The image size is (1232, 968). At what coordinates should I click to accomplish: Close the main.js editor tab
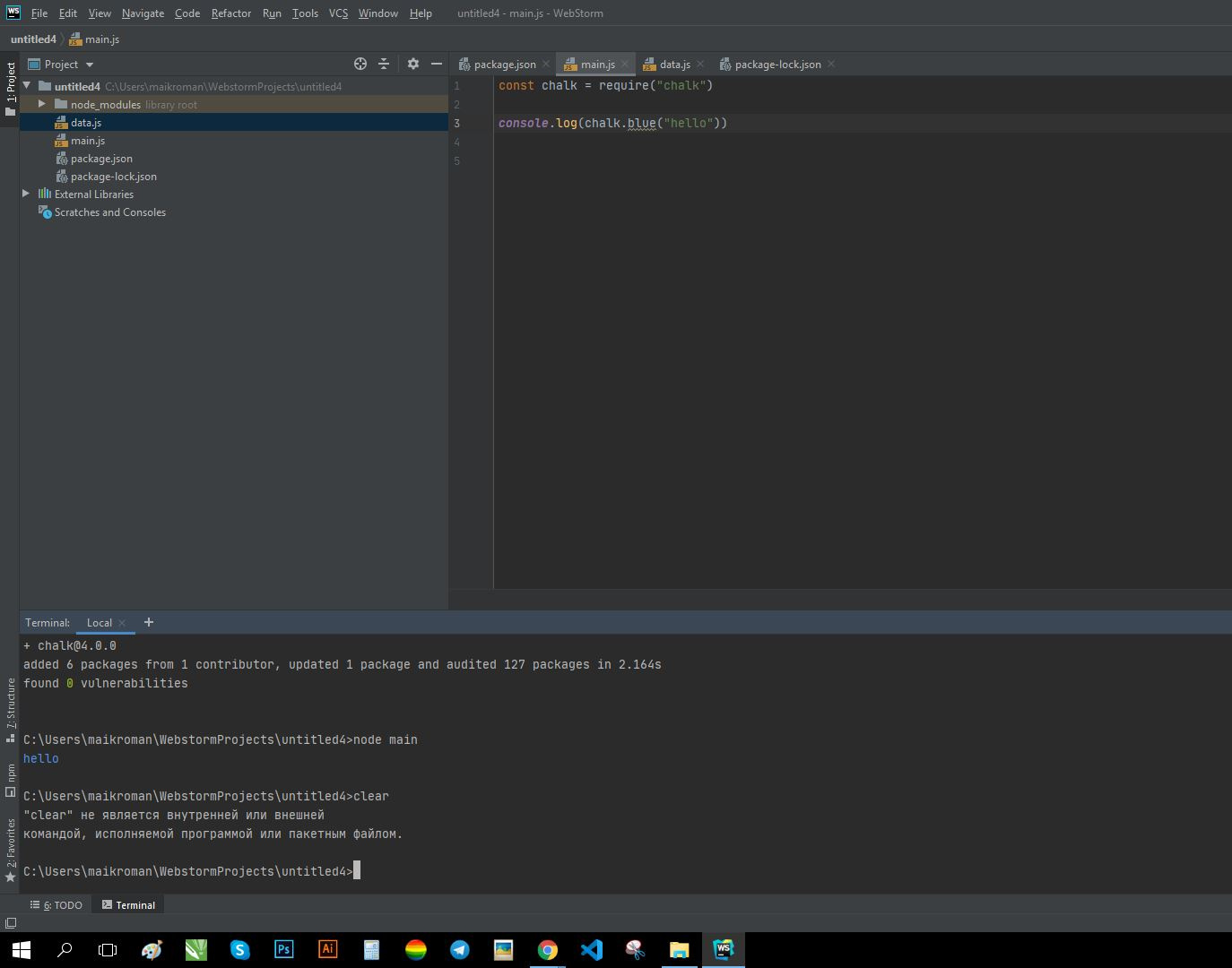point(625,64)
